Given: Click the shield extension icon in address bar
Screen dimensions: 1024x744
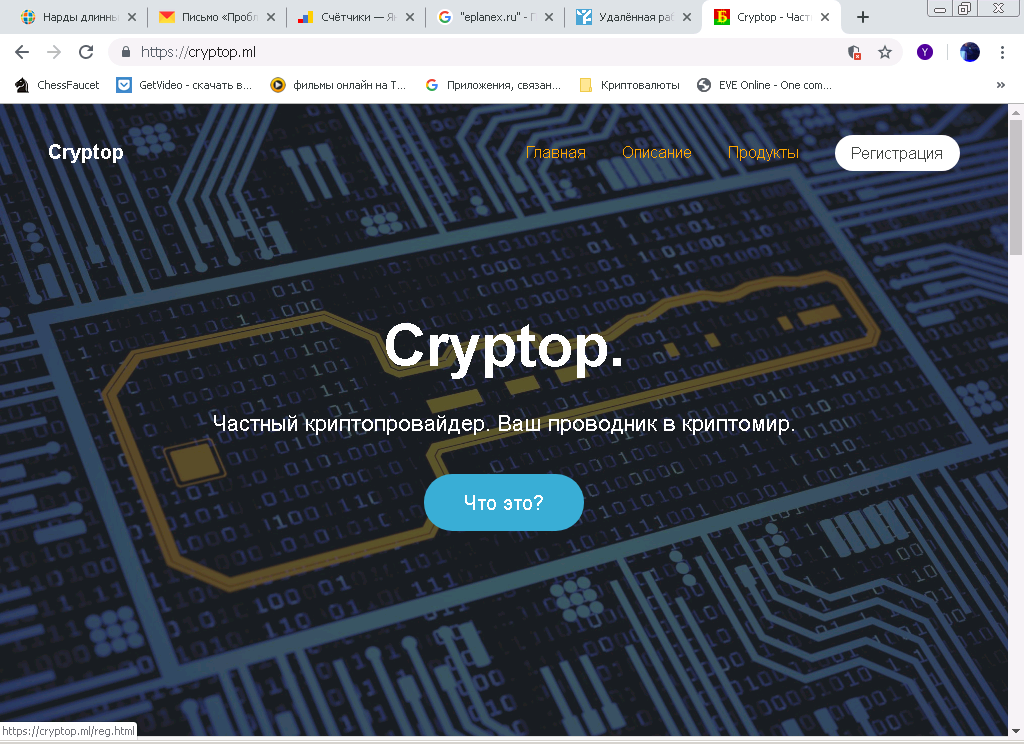Looking at the screenshot, I should tap(854, 52).
